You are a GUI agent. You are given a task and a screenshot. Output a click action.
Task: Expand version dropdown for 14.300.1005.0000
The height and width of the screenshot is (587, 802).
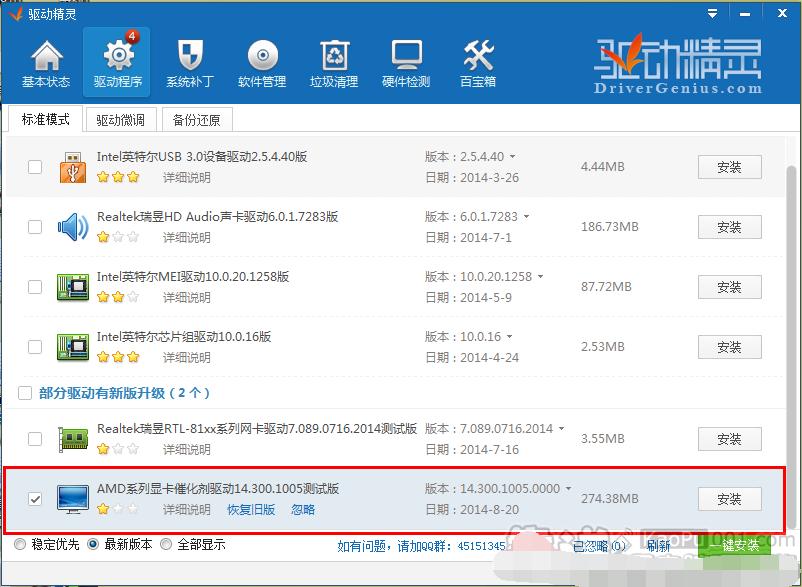(x=568, y=489)
